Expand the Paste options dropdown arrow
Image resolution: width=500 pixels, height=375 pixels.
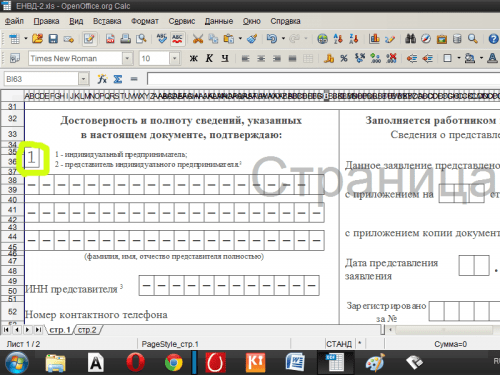coord(240,39)
